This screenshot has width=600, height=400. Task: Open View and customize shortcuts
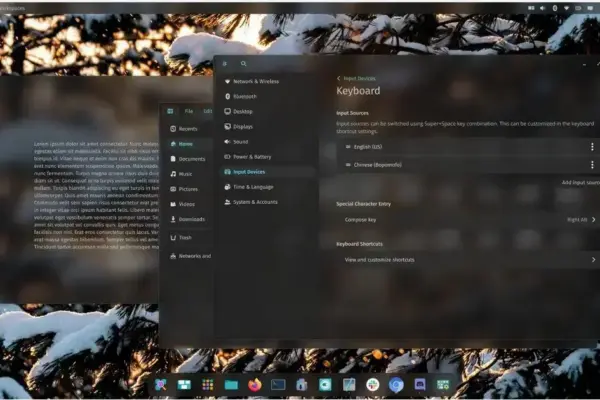coord(468,260)
